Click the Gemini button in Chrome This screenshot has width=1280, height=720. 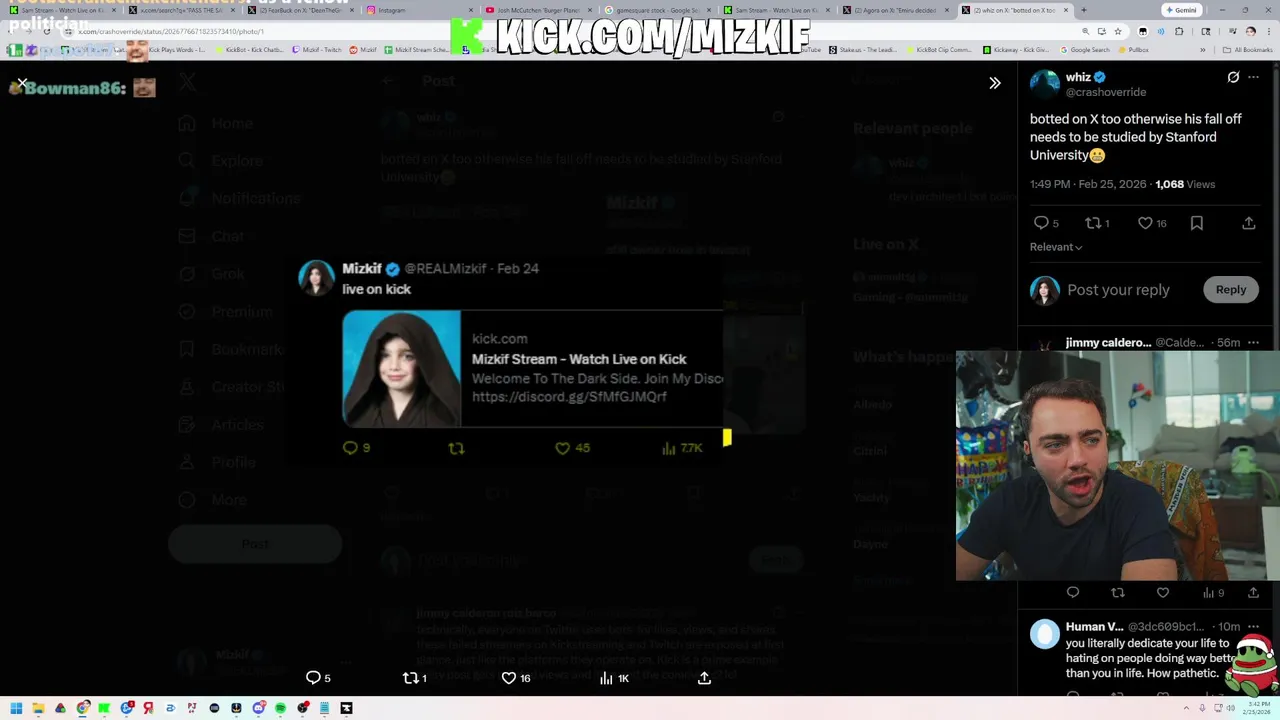tap(1181, 10)
